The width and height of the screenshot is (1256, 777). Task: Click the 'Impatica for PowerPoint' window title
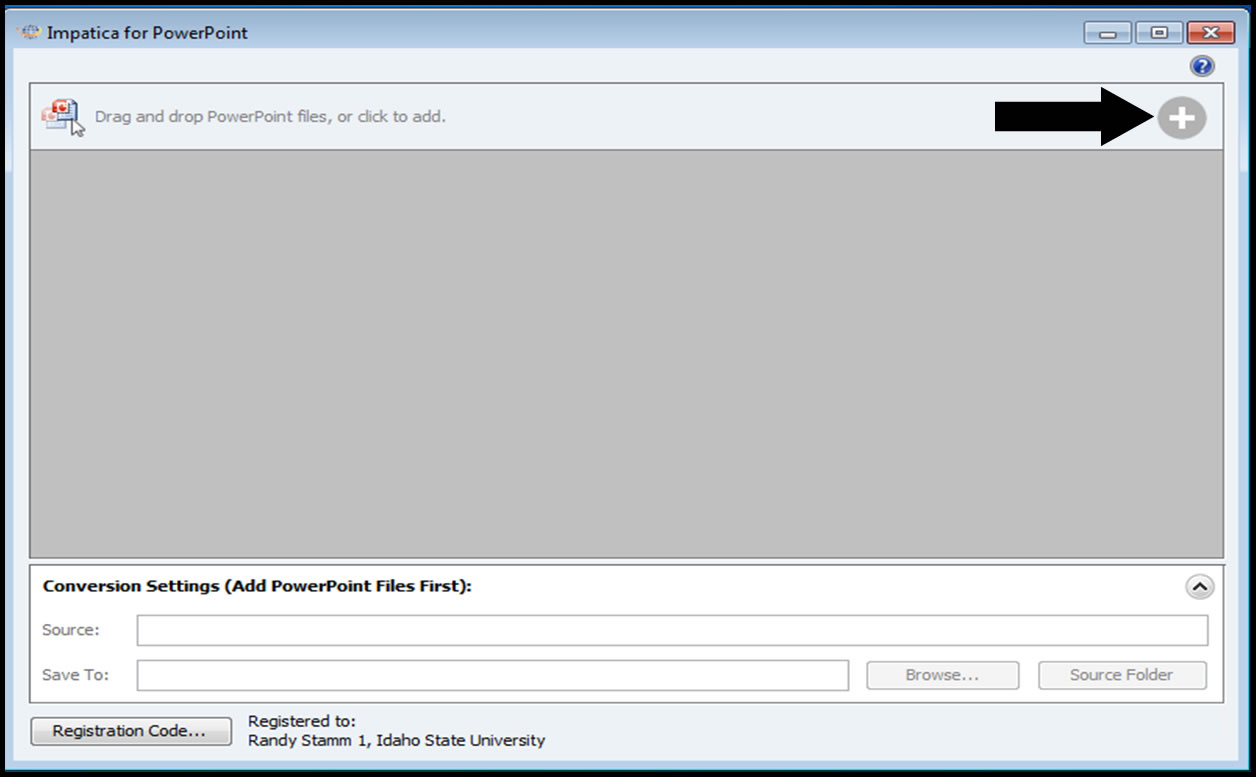[147, 33]
